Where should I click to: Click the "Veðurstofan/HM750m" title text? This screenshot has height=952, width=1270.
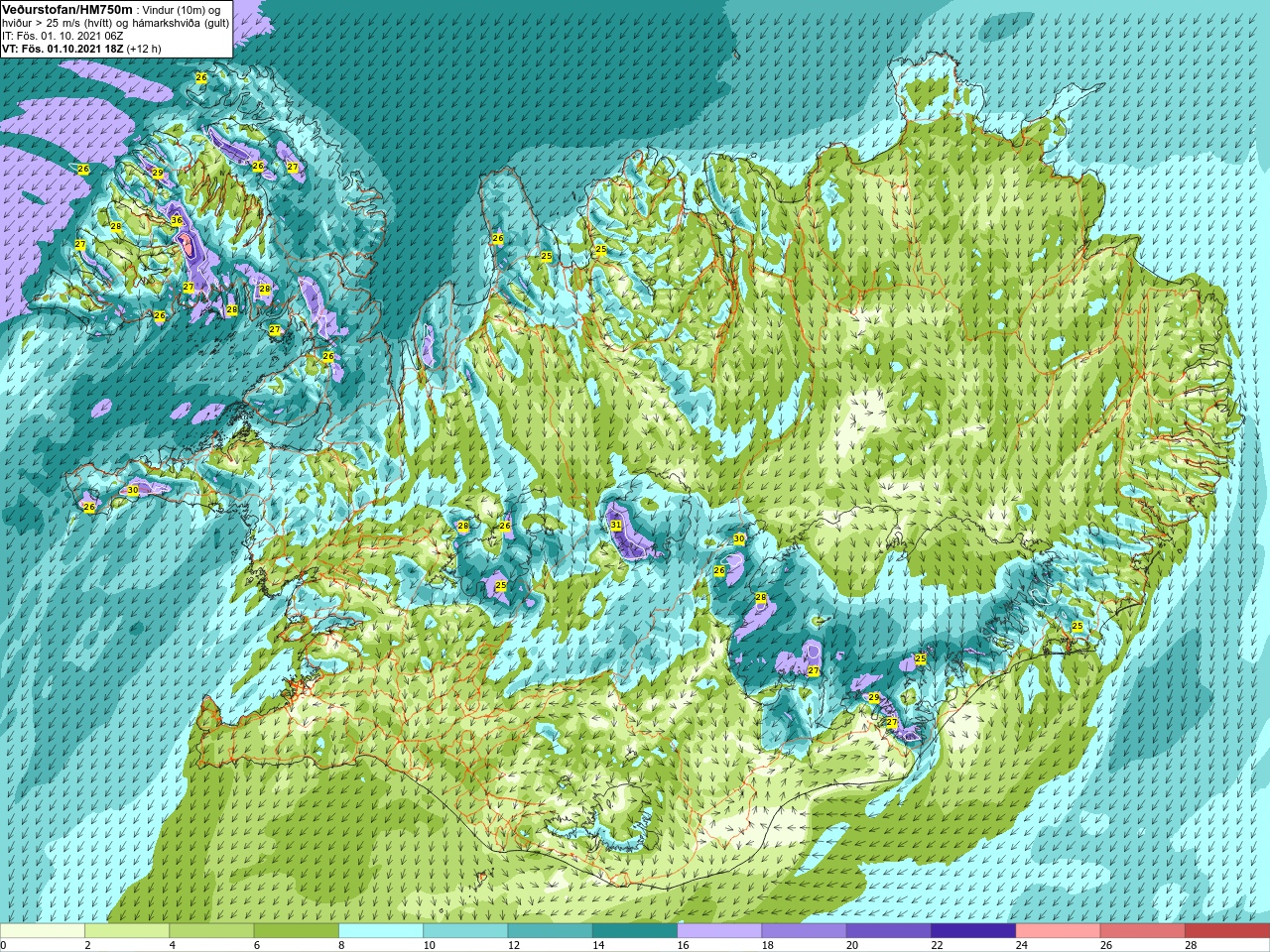pos(67,9)
